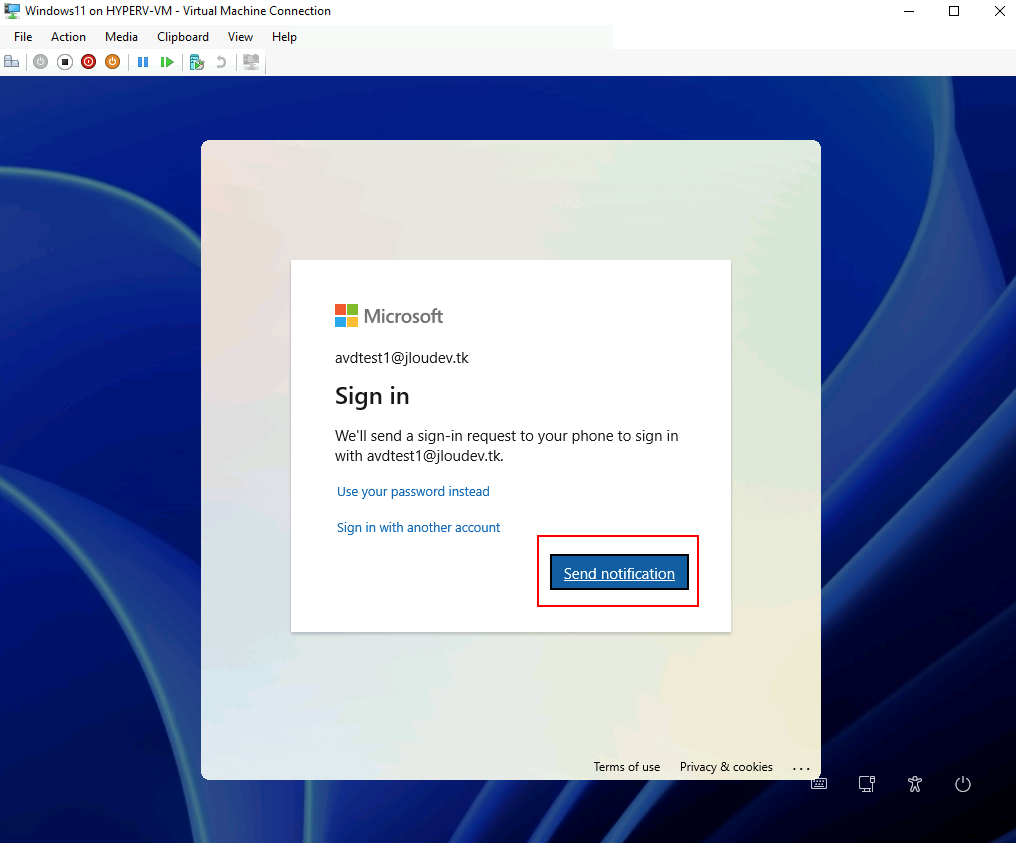This screenshot has height=843, width=1016.
Task: Maximize the Virtual Machine Connection window
Action: (x=954, y=11)
